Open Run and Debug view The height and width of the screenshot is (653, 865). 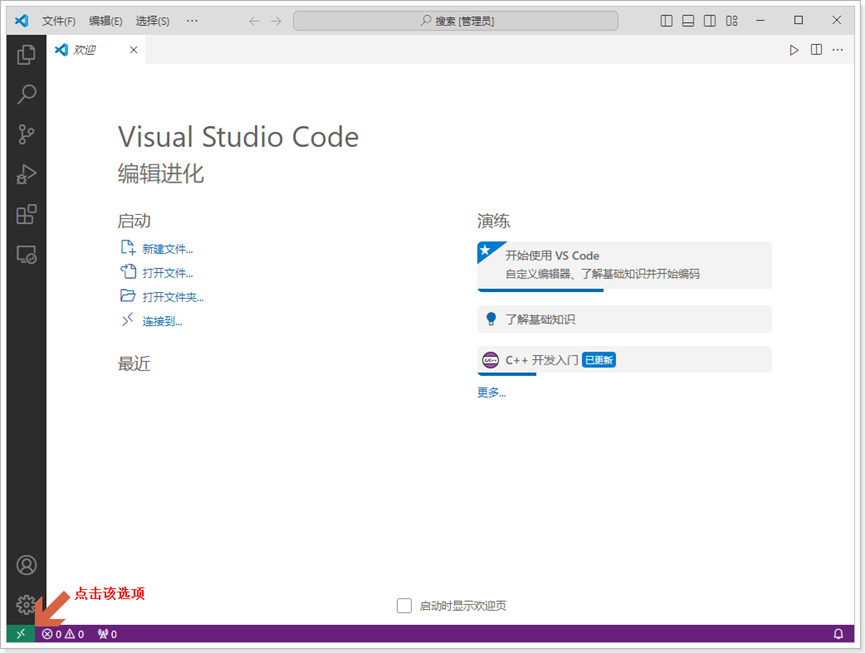pyautogui.click(x=26, y=174)
